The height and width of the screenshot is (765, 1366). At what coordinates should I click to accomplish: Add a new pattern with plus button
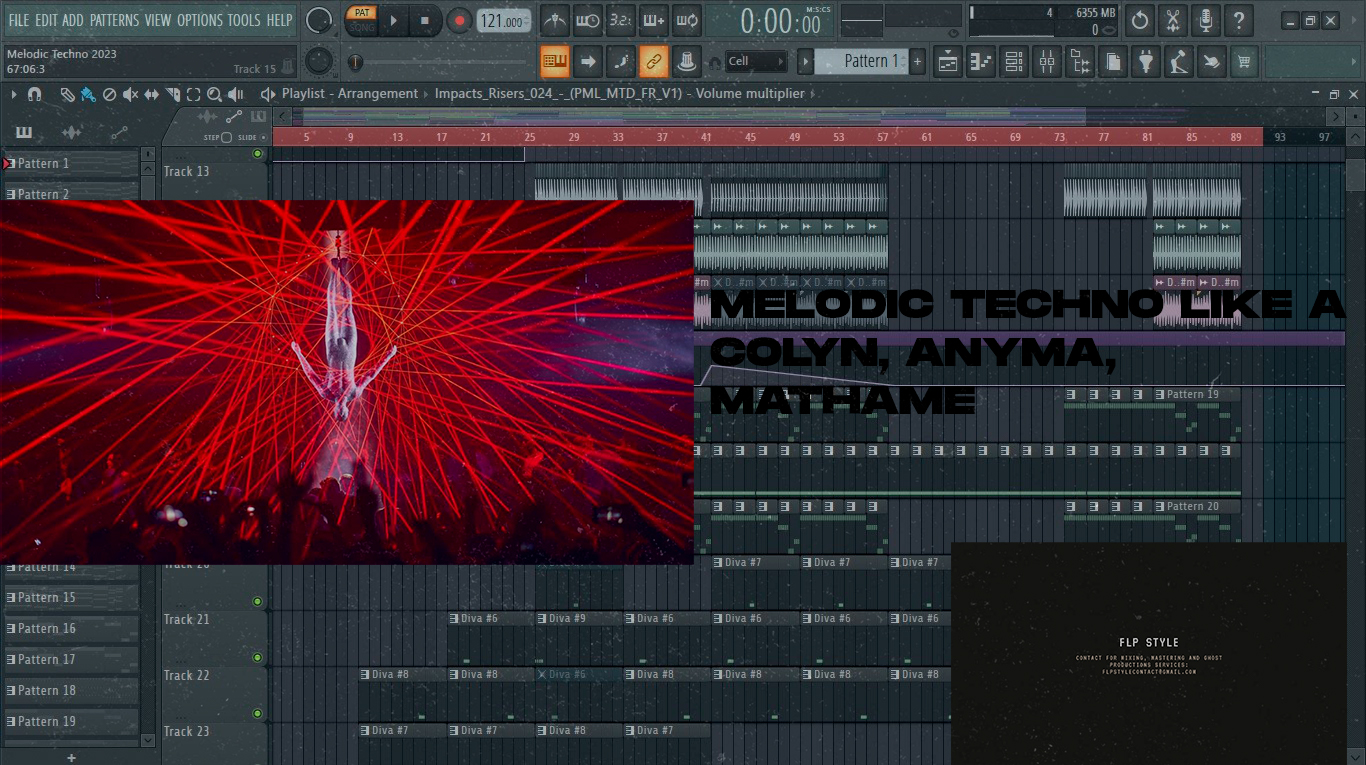(x=917, y=62)
